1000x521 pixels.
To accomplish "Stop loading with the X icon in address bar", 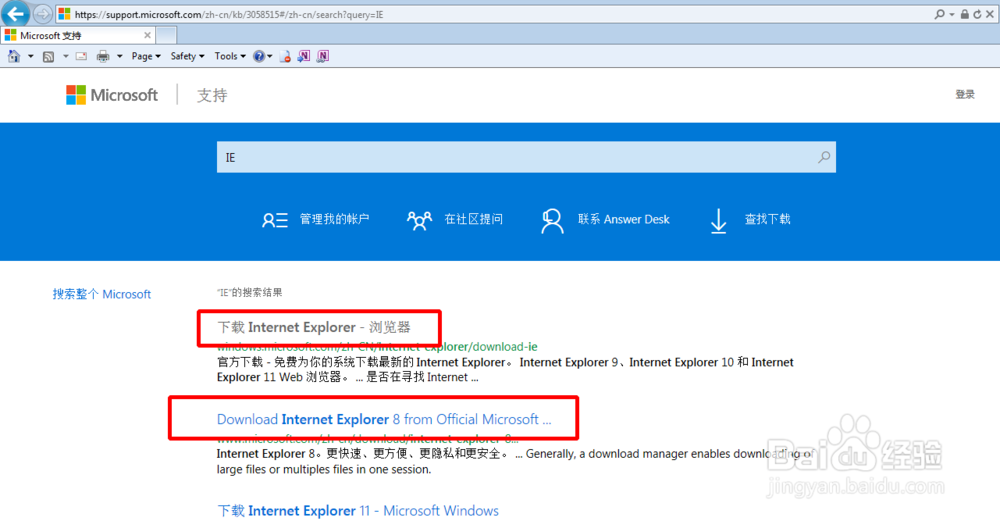I will [x=990, y=14].
